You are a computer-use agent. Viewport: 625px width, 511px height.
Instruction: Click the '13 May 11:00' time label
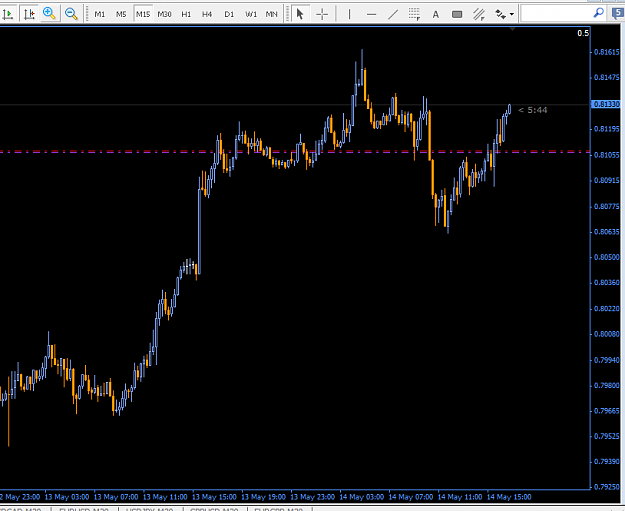click(165, 497)
